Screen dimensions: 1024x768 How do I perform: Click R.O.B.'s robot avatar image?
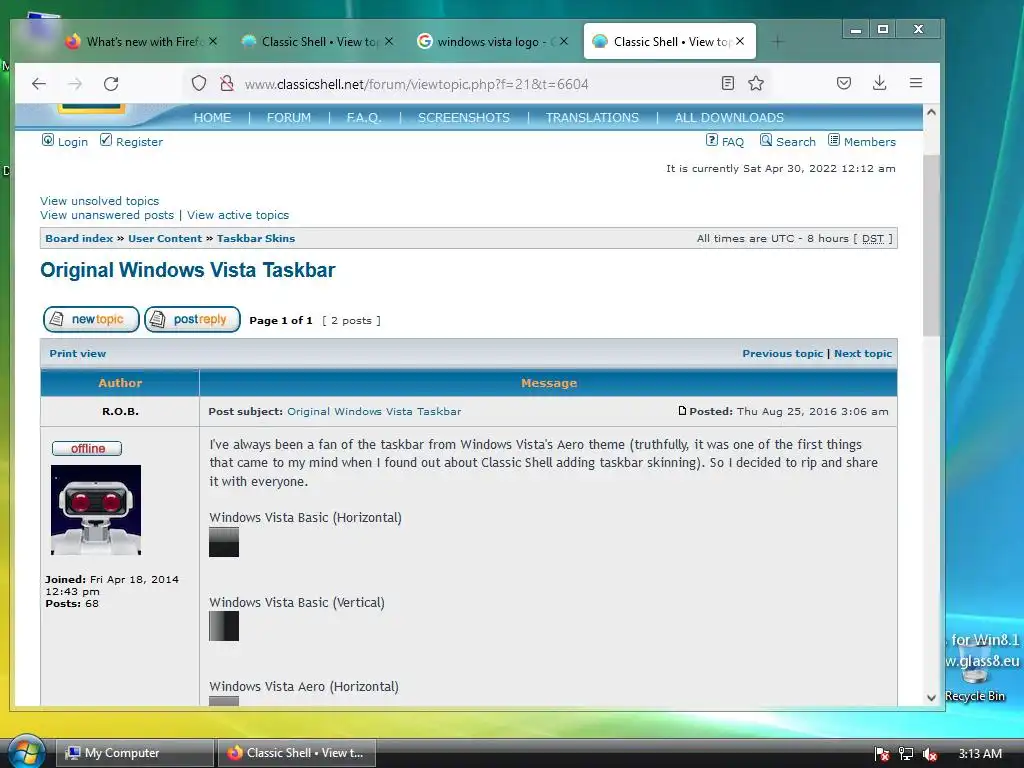coord(96,510)
